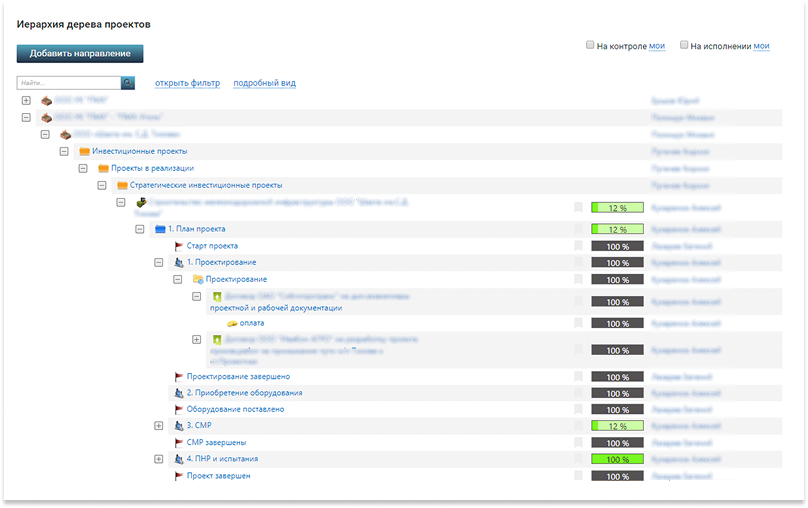Screen dimensions: 808x508
Task: Select the Оборудование поставлено milestone
Action: click(235, 409)
